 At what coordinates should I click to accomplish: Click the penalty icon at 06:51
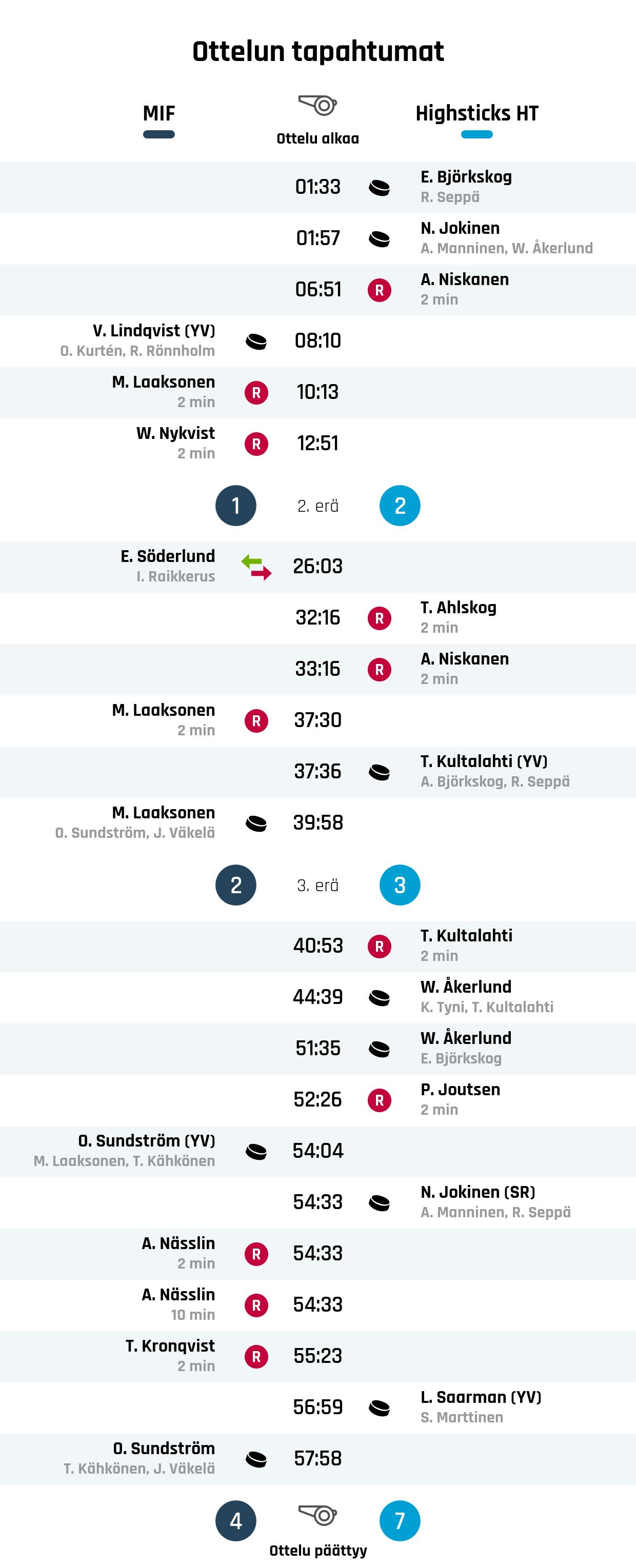tap(379, 290)
